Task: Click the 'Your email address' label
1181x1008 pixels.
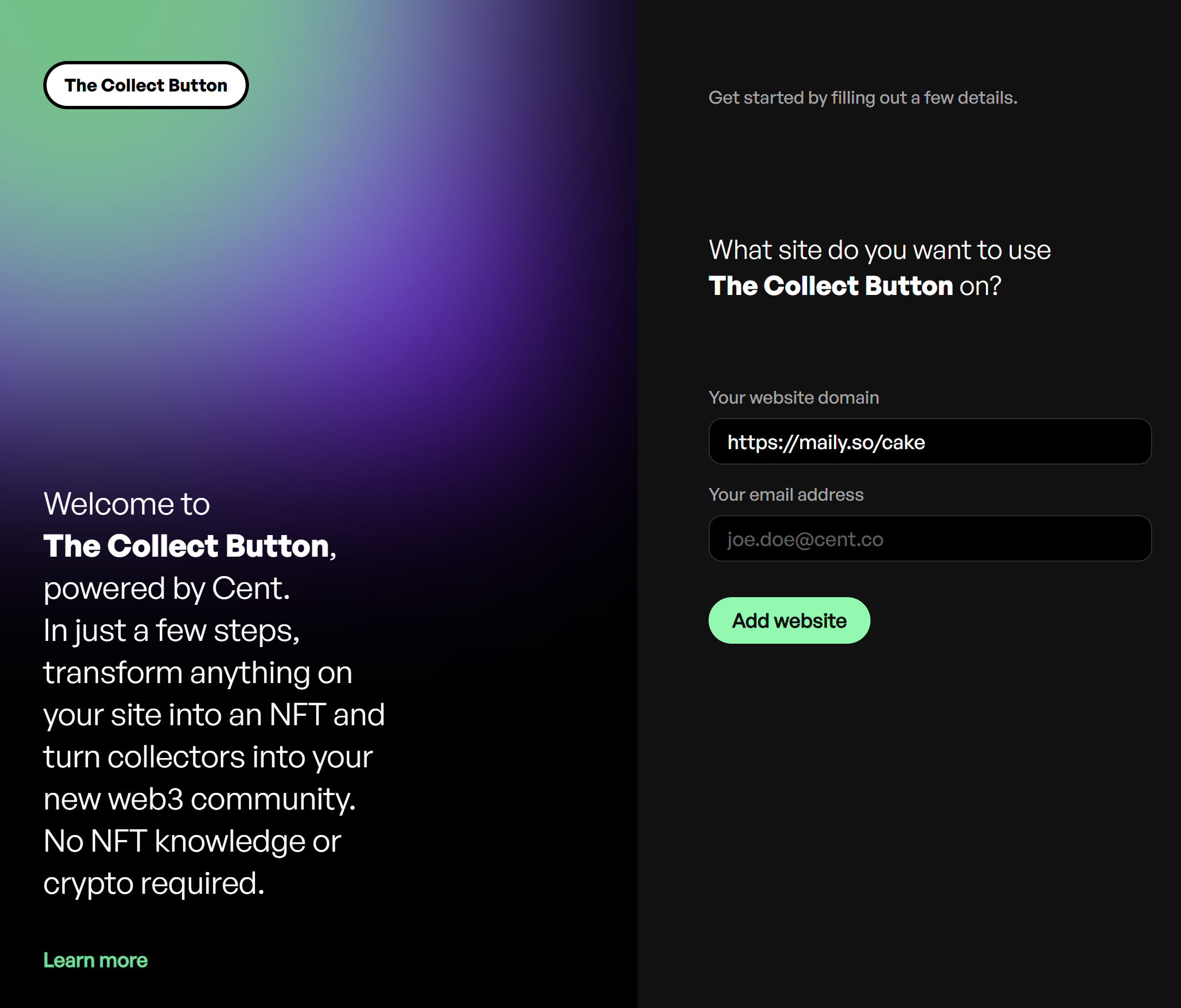Action: pyautogui.click(x=786, y=495)
